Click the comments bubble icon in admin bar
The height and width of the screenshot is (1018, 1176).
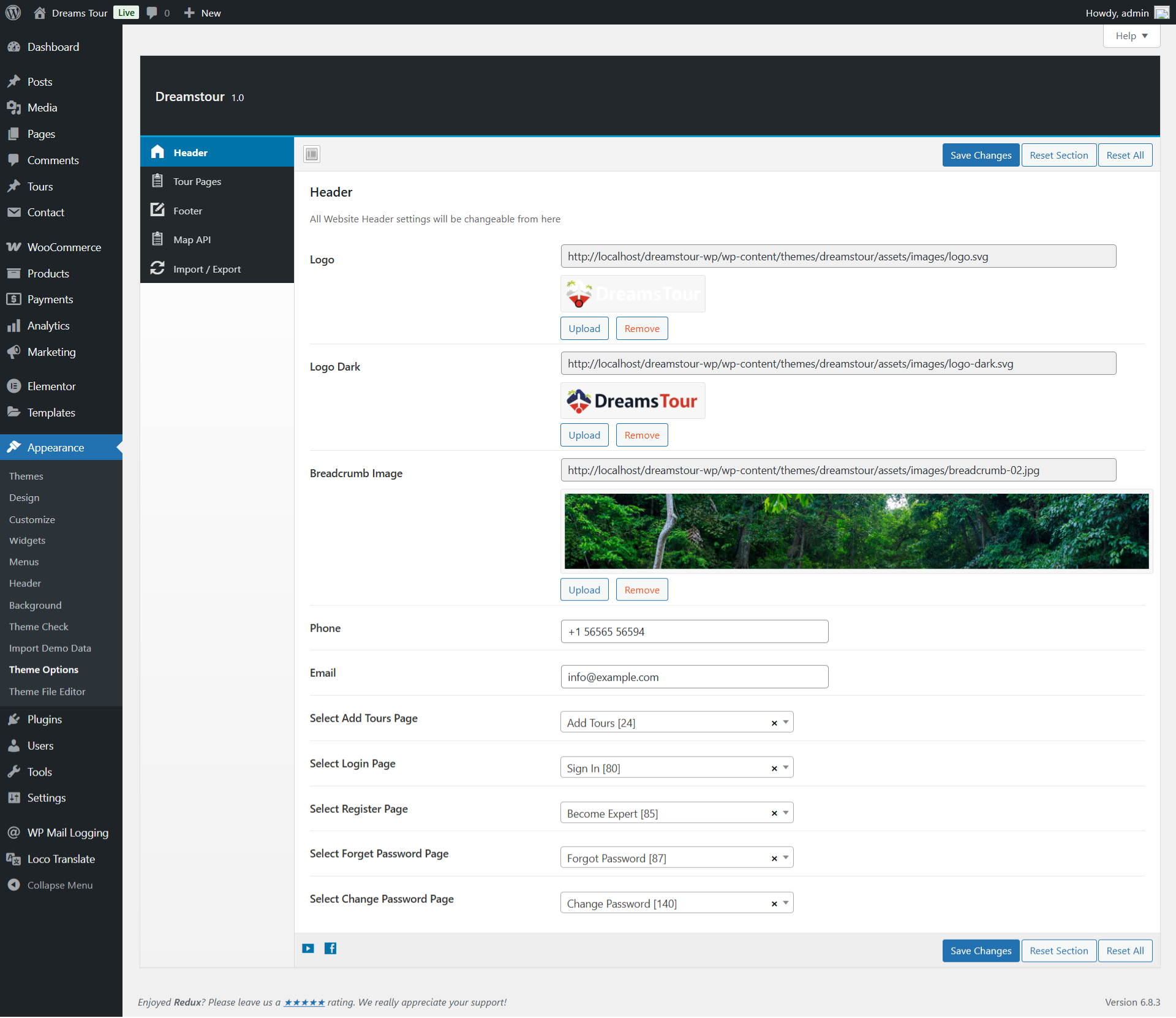coord(153,12)
